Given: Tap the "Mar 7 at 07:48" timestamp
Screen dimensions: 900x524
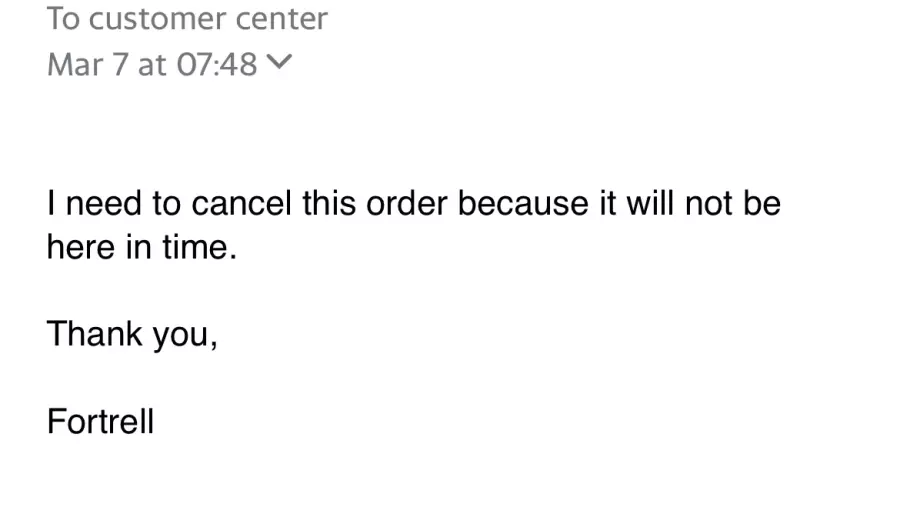Looking at the screenshot, I should pos(152,64).
